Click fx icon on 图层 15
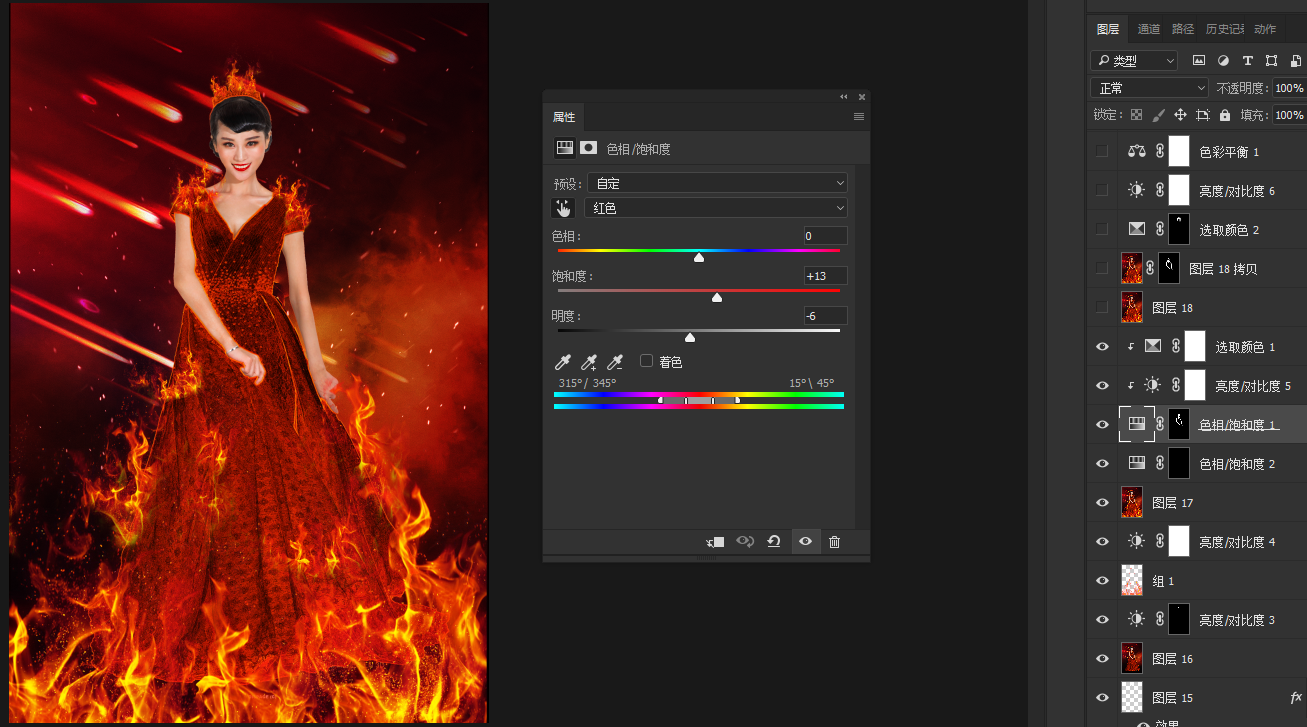 [1296, 697]
